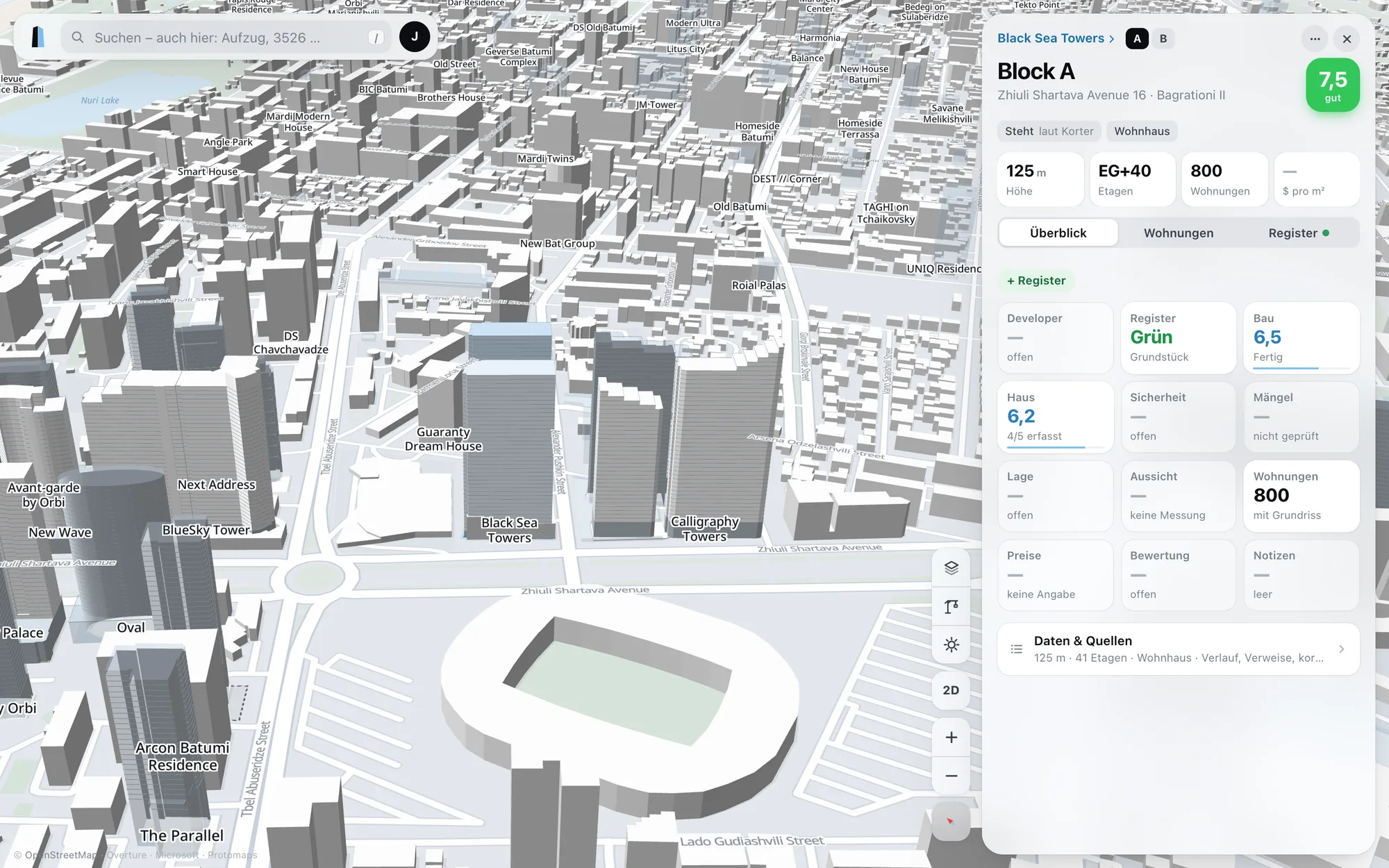Open the Bewertung card
Viewport: 1389px width, 868px height.
(x=1178, y=575)
